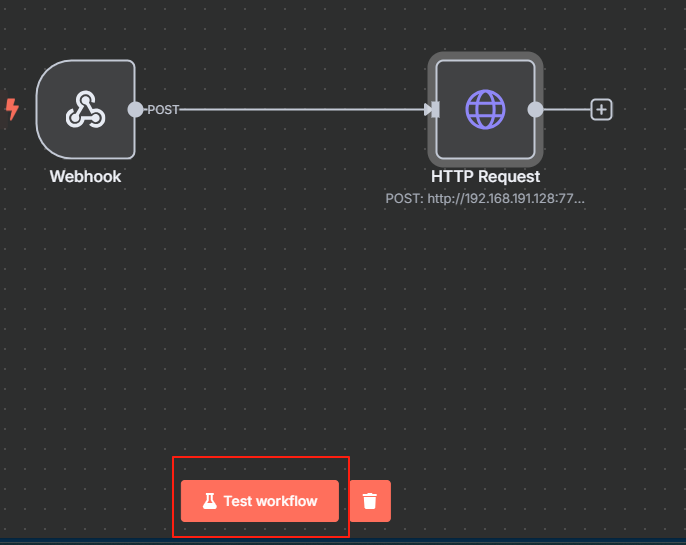686x545 pixels.
Task: Add a node with the plus icon
Action: (x=601, y=110)
